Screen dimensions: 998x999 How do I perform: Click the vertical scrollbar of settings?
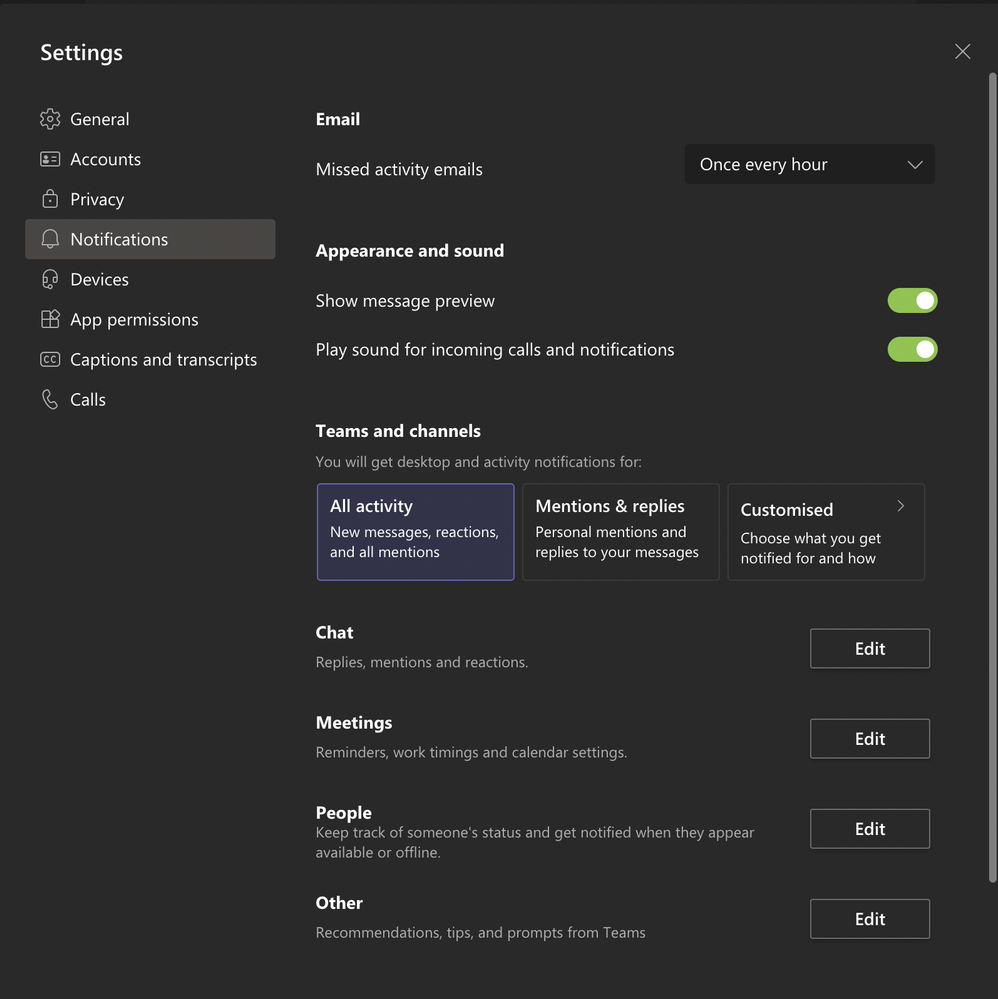click(992, 478)
